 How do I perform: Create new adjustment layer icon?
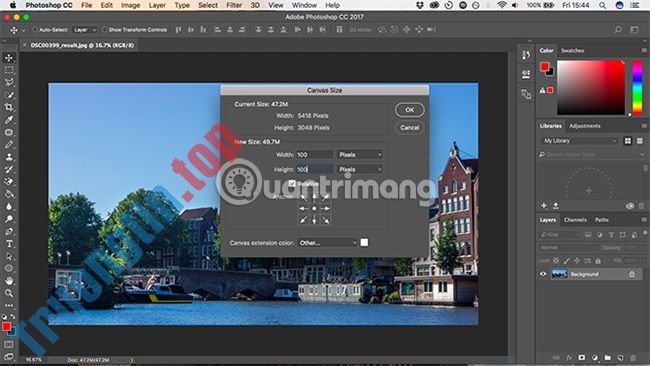595,357
